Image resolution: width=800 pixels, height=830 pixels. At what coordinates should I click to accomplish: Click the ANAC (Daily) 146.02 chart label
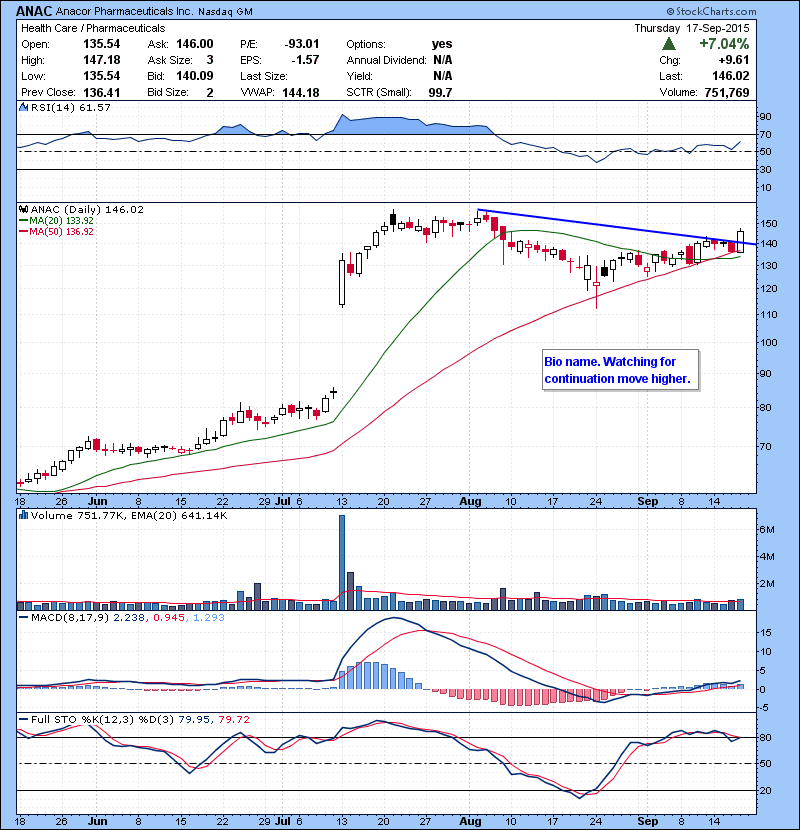click(87, 209)
